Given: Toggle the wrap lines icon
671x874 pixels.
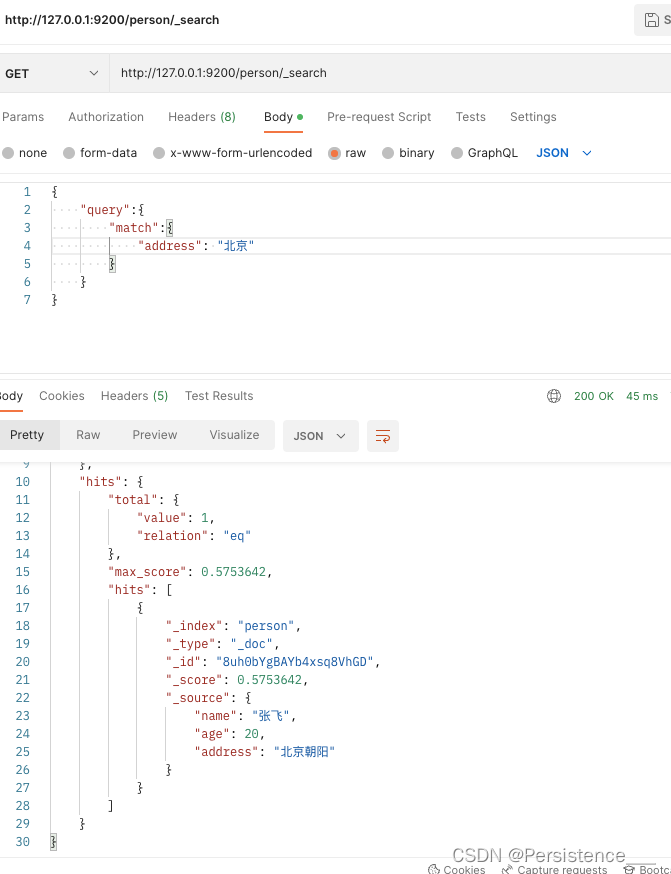Looking at the screenshot, I should coord(383,436).
